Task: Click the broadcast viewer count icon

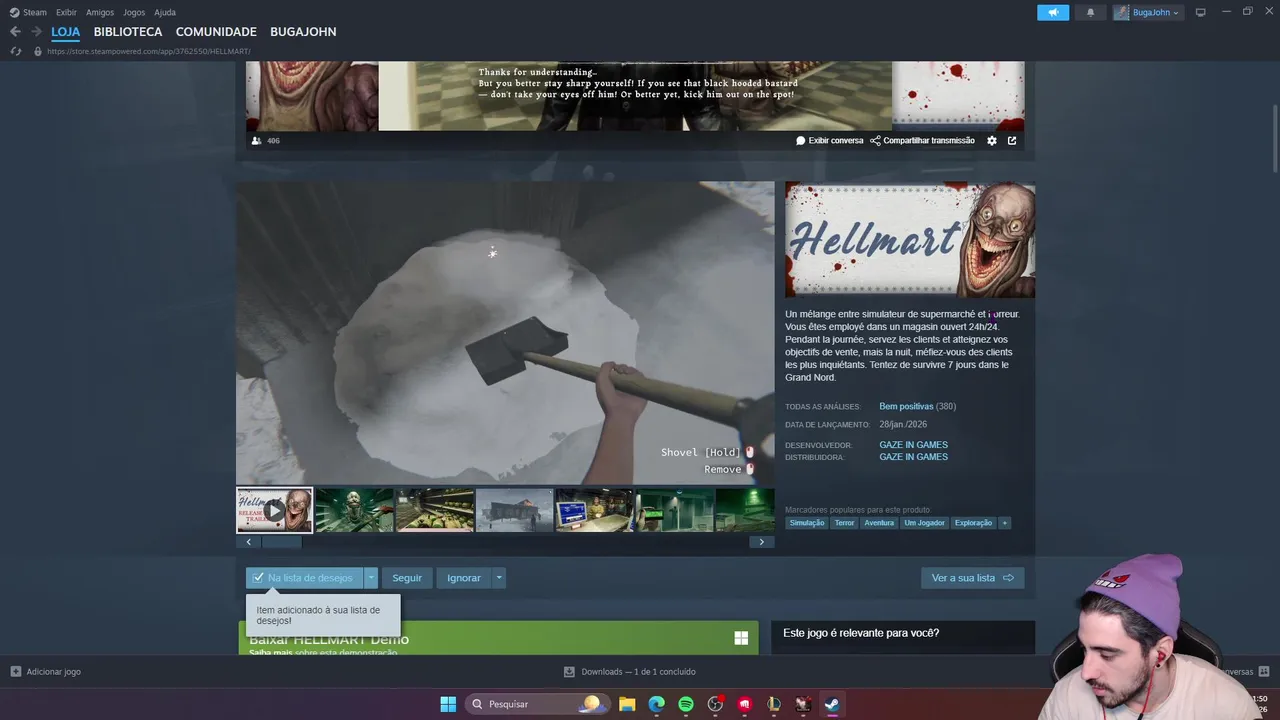Action: coord(257,141)
